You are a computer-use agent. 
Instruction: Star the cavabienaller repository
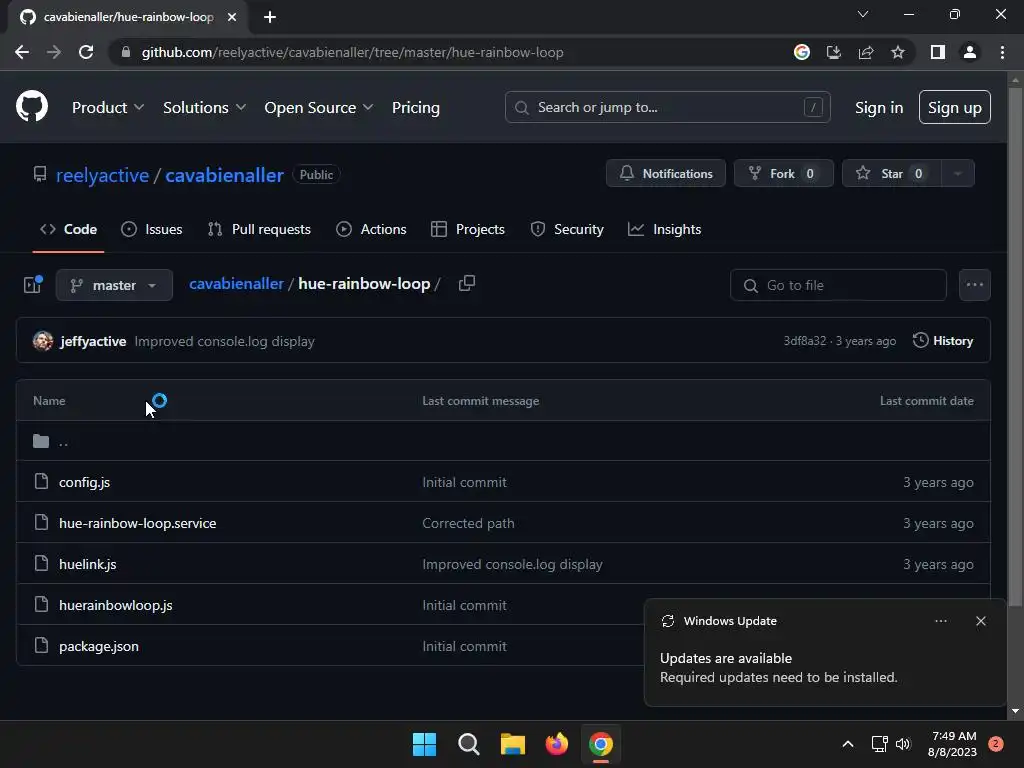(x=891, y=173)
